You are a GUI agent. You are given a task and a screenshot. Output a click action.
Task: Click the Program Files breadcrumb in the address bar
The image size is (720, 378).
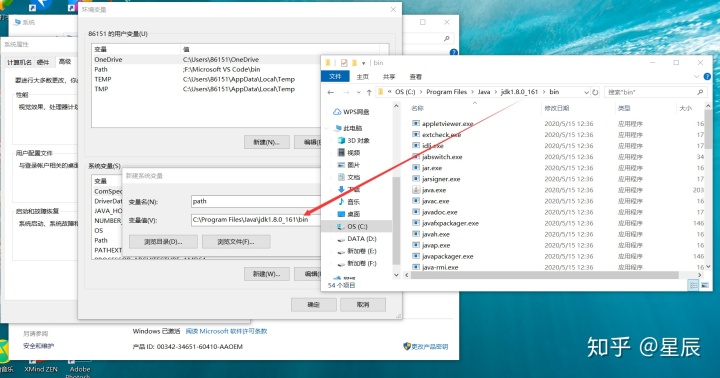pyautogui.click(x=446, y=92)
